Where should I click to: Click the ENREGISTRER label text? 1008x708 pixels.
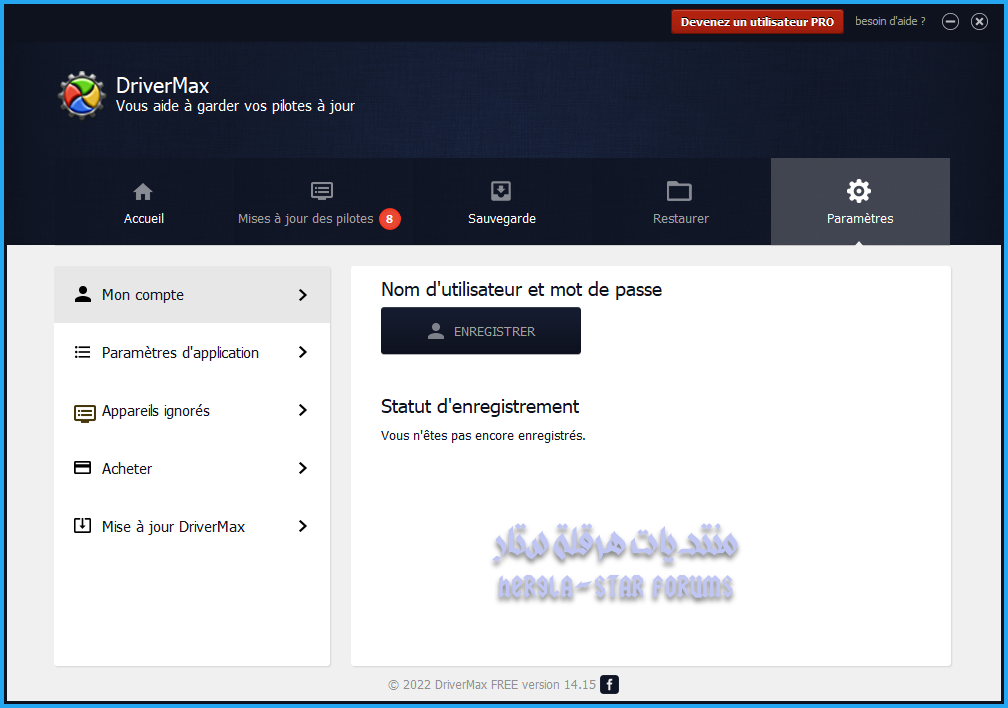coord(494,332)
